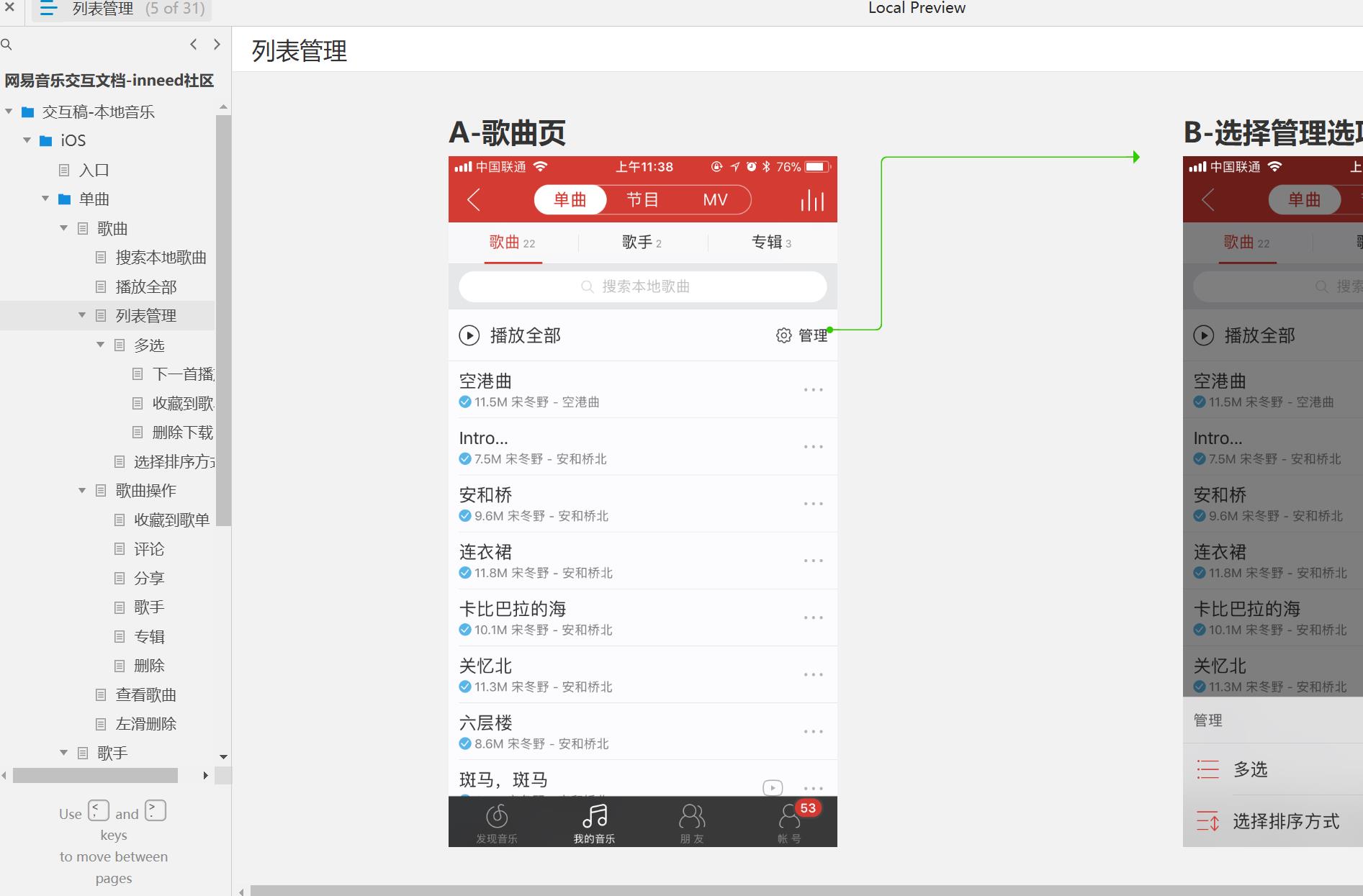
Task: Open the 专辑 page in tree
Action: coord(149,636)
